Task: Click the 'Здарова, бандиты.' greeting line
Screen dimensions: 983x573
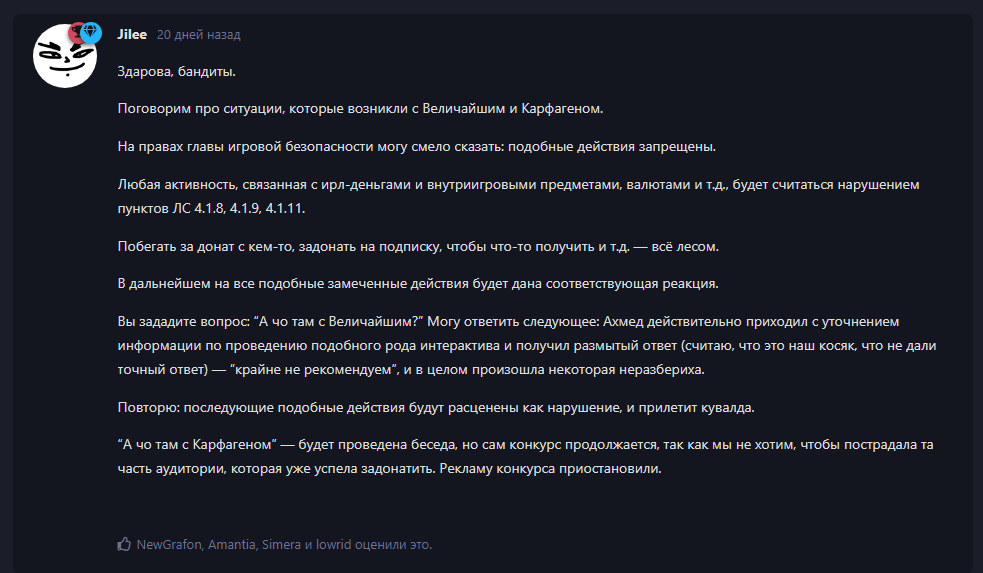Action: pyautogui.click(x=177, y=71)
